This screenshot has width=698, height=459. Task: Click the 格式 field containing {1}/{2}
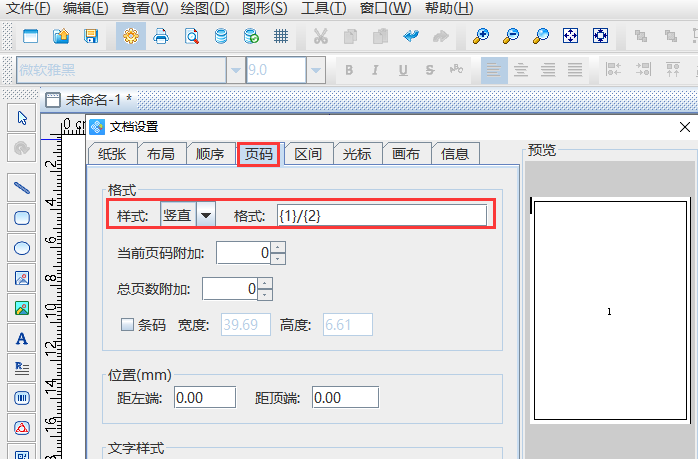tap(382, 215)
